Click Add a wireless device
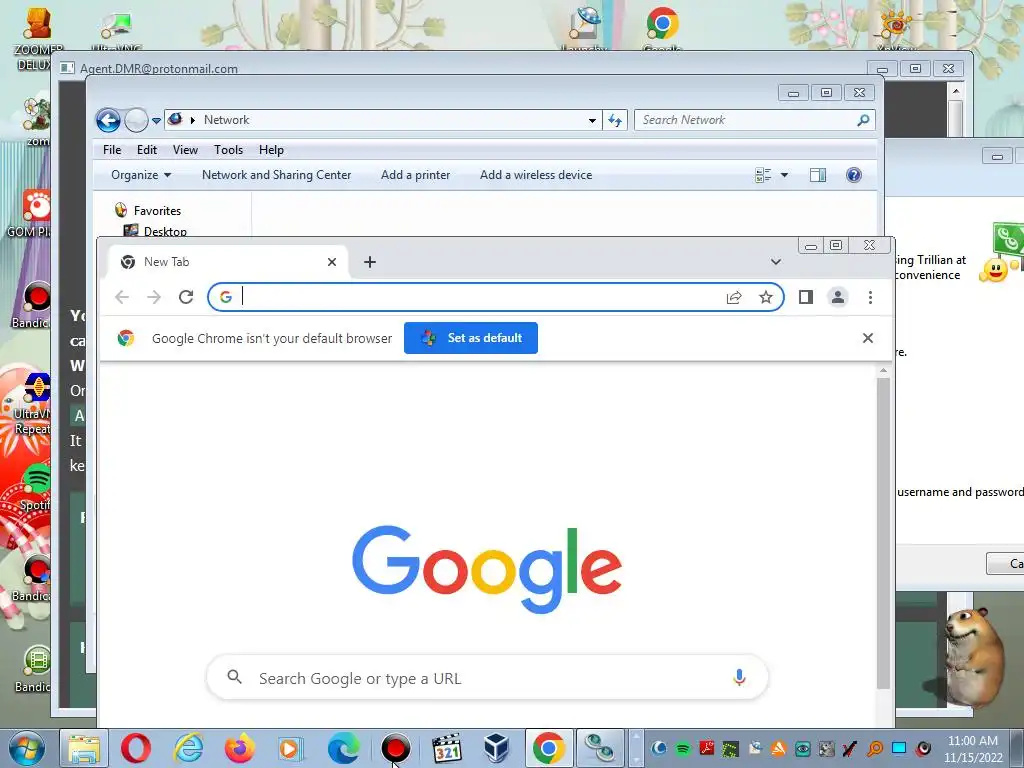Screen dimensions: 1024x768 pos(536,175)
